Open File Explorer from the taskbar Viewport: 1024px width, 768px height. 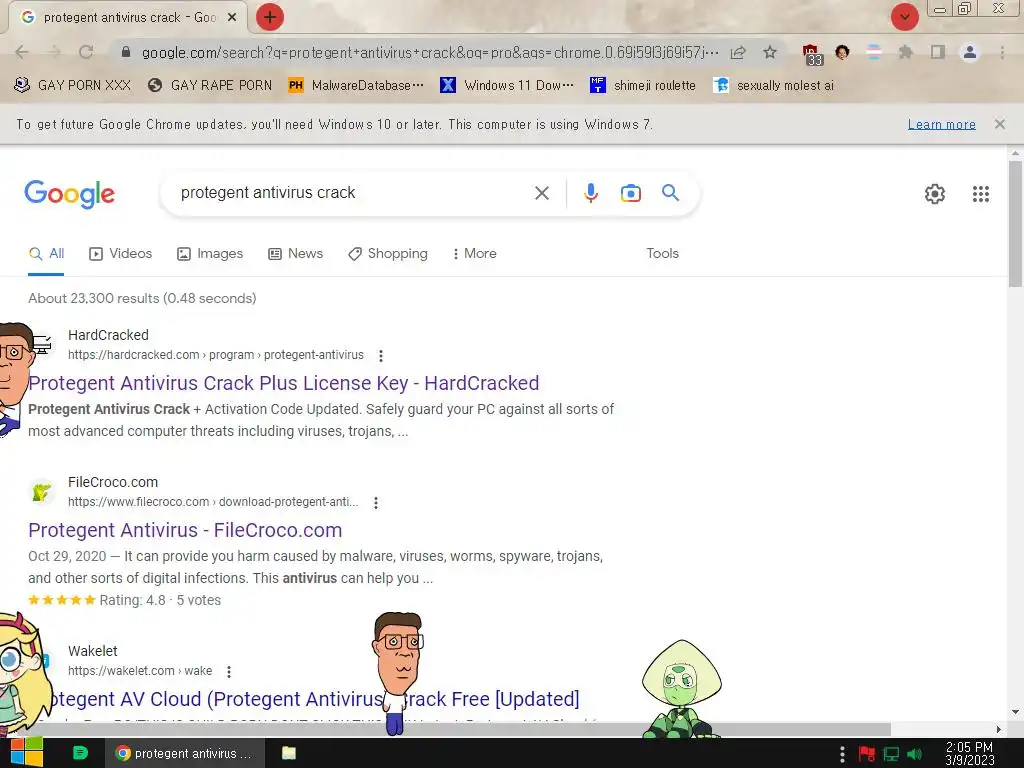[x=289, y=753]
